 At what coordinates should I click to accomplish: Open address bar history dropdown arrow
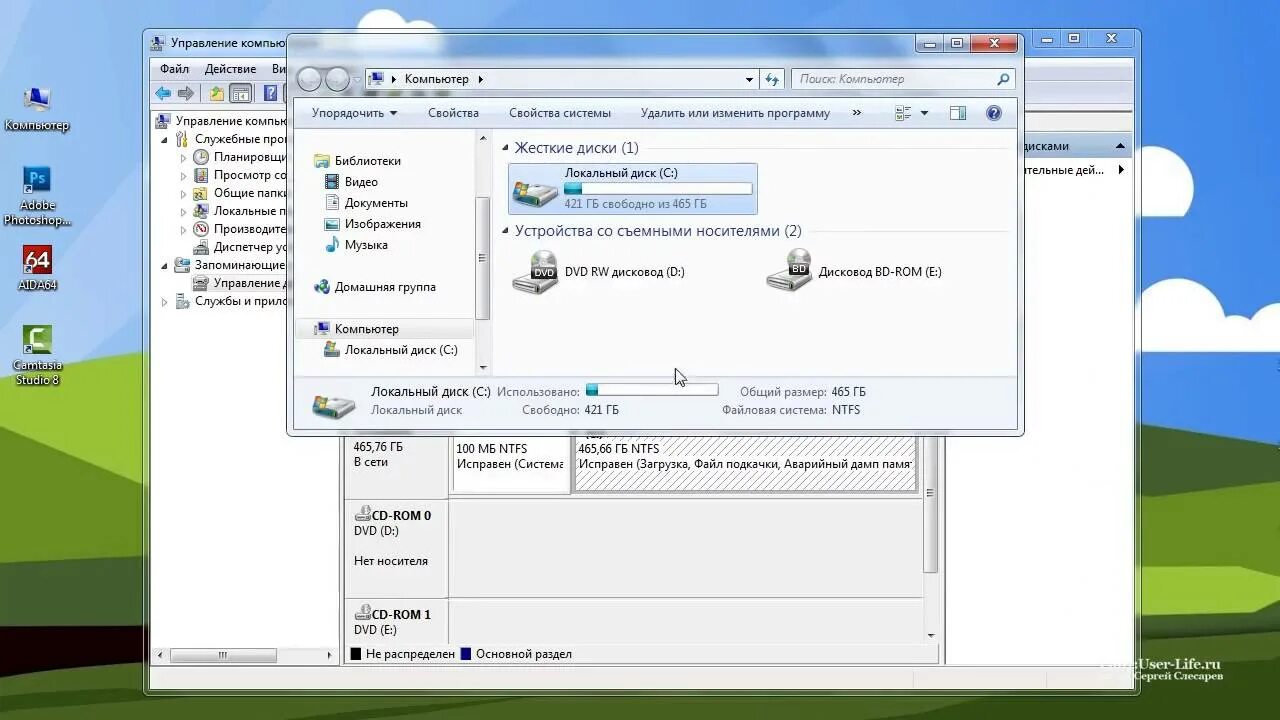coord(749,79)
